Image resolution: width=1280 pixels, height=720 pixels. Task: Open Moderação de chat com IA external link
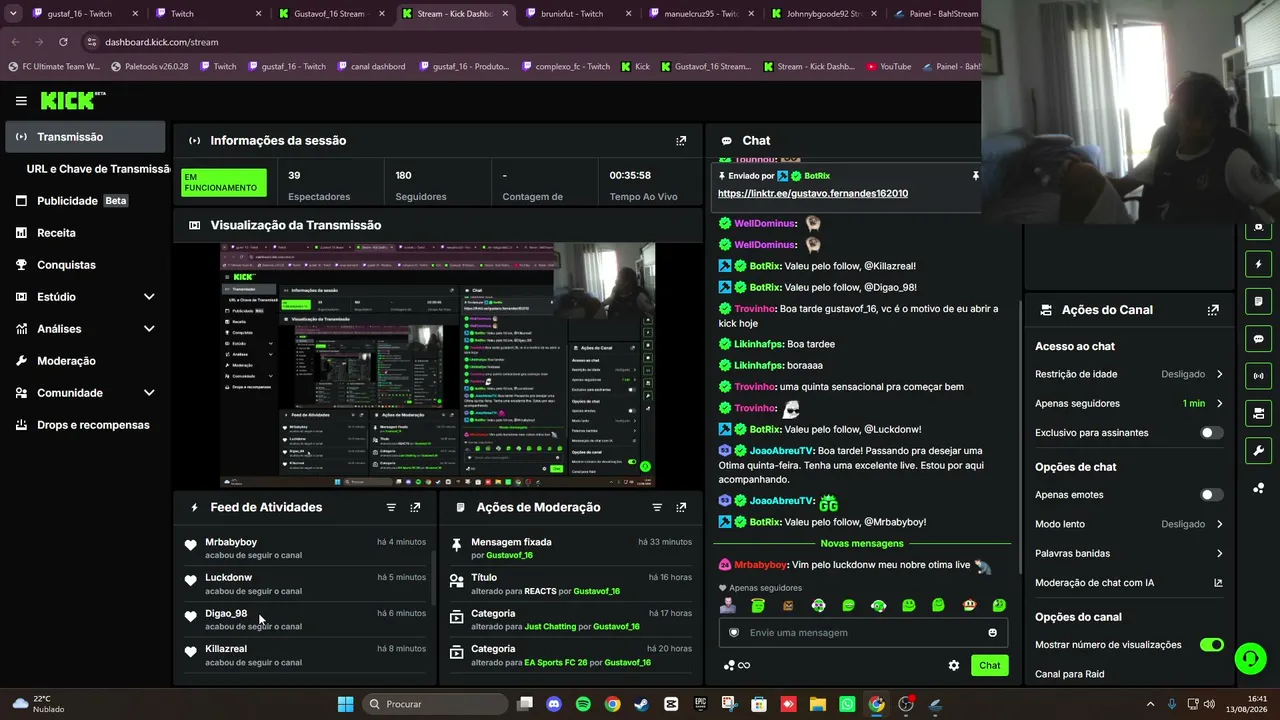coord(1218,583)
